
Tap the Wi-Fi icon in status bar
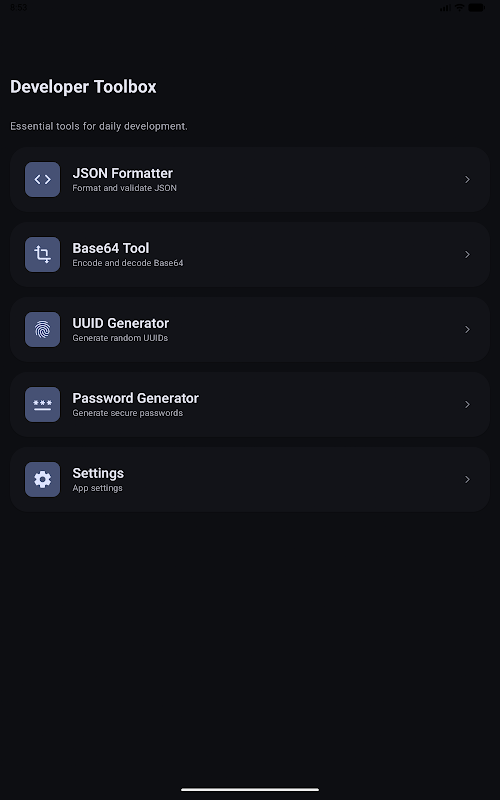[460, 7]
